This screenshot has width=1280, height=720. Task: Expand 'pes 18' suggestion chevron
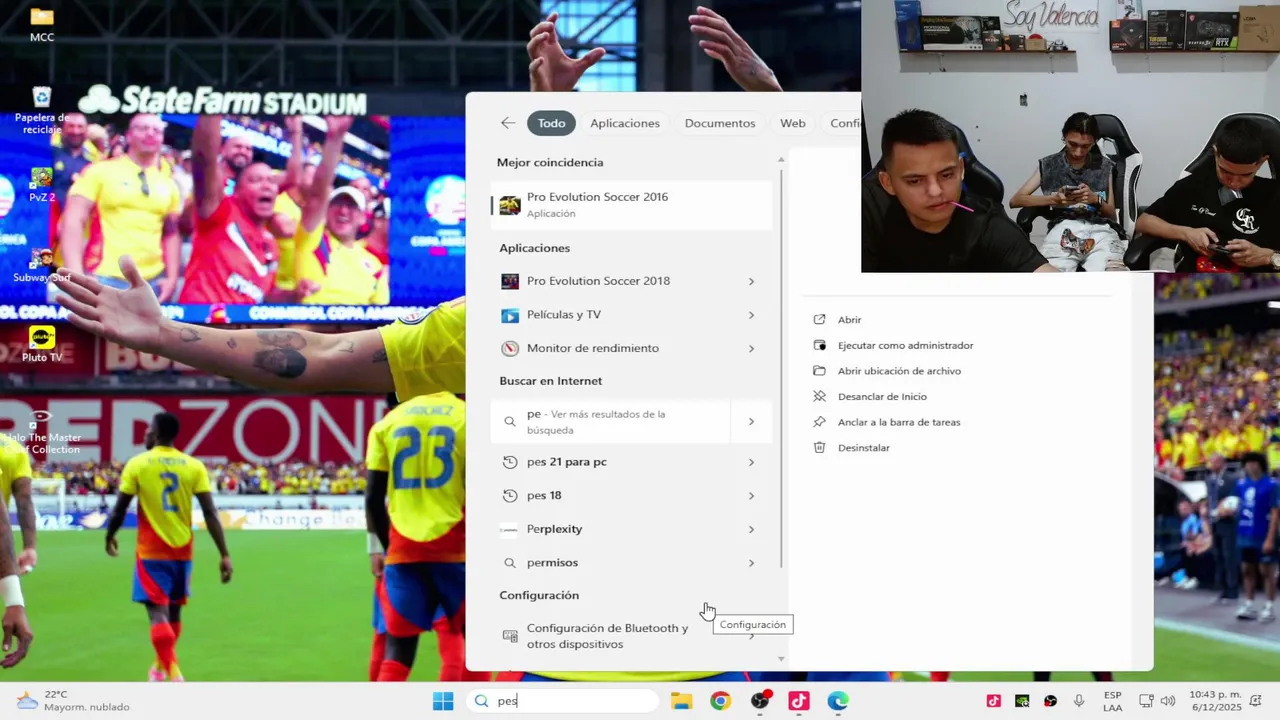pos(751,496)
